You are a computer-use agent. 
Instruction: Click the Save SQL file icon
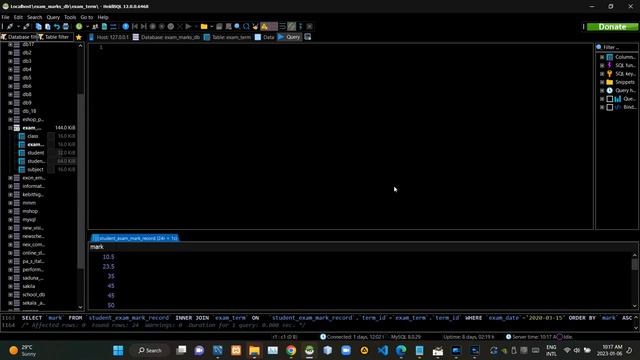[x=219, y=27]
